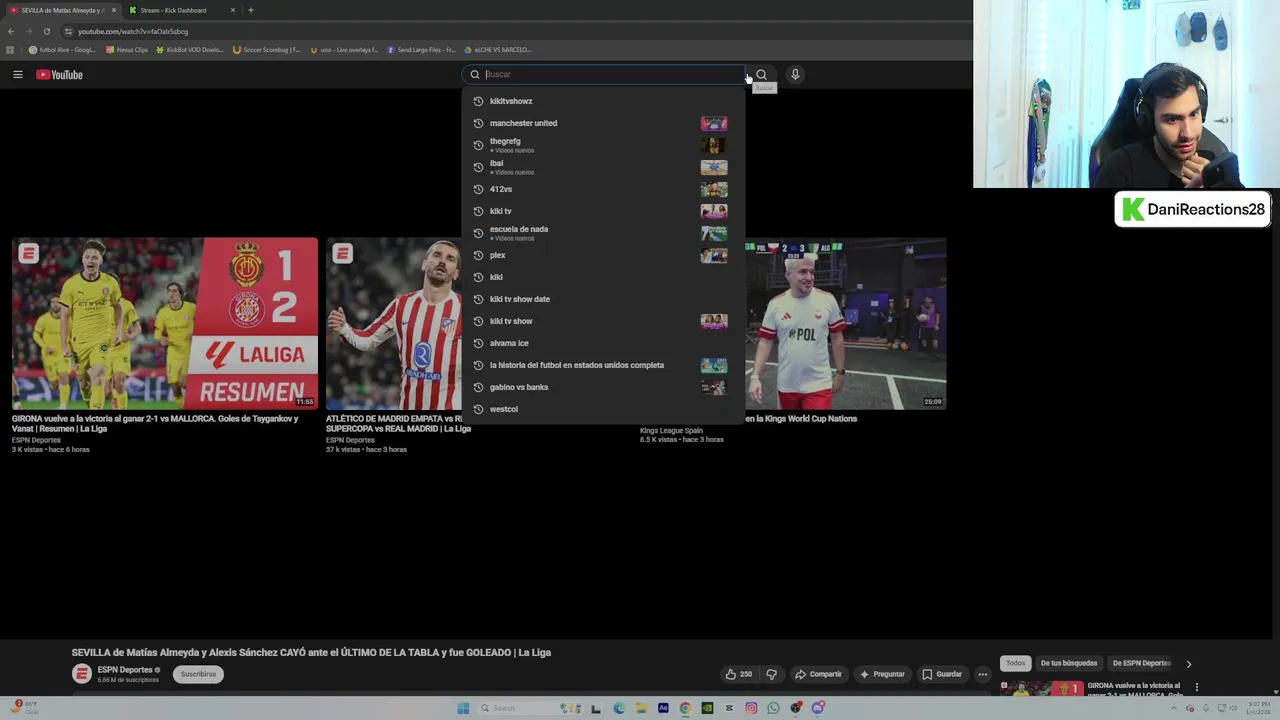Open 'GIRONA vuelve a la victoria' video title

coord(155,424)
